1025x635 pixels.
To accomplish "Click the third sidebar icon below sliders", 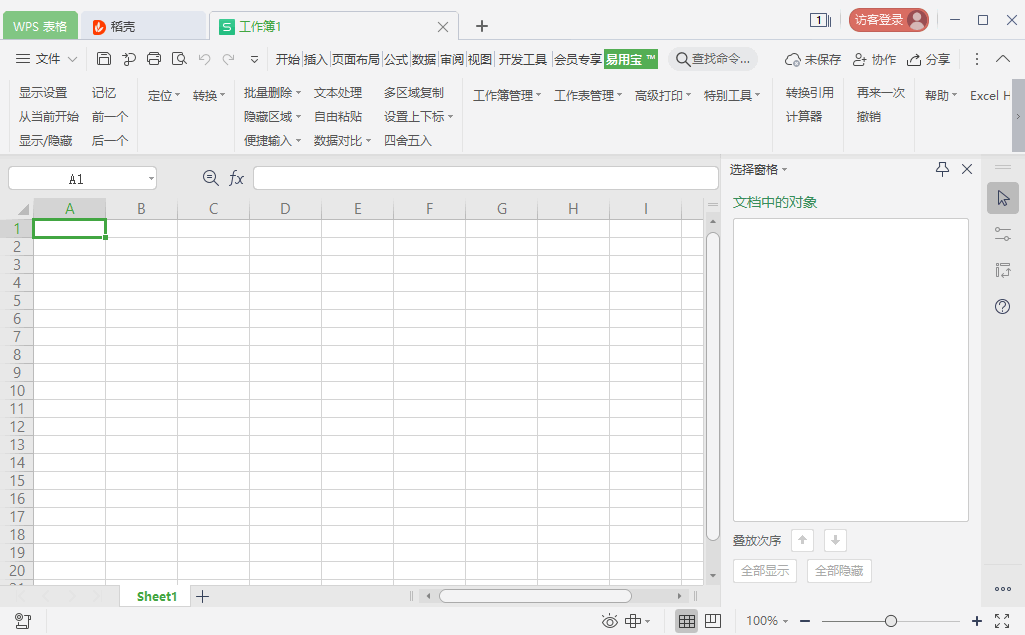I will (1003, 269).
